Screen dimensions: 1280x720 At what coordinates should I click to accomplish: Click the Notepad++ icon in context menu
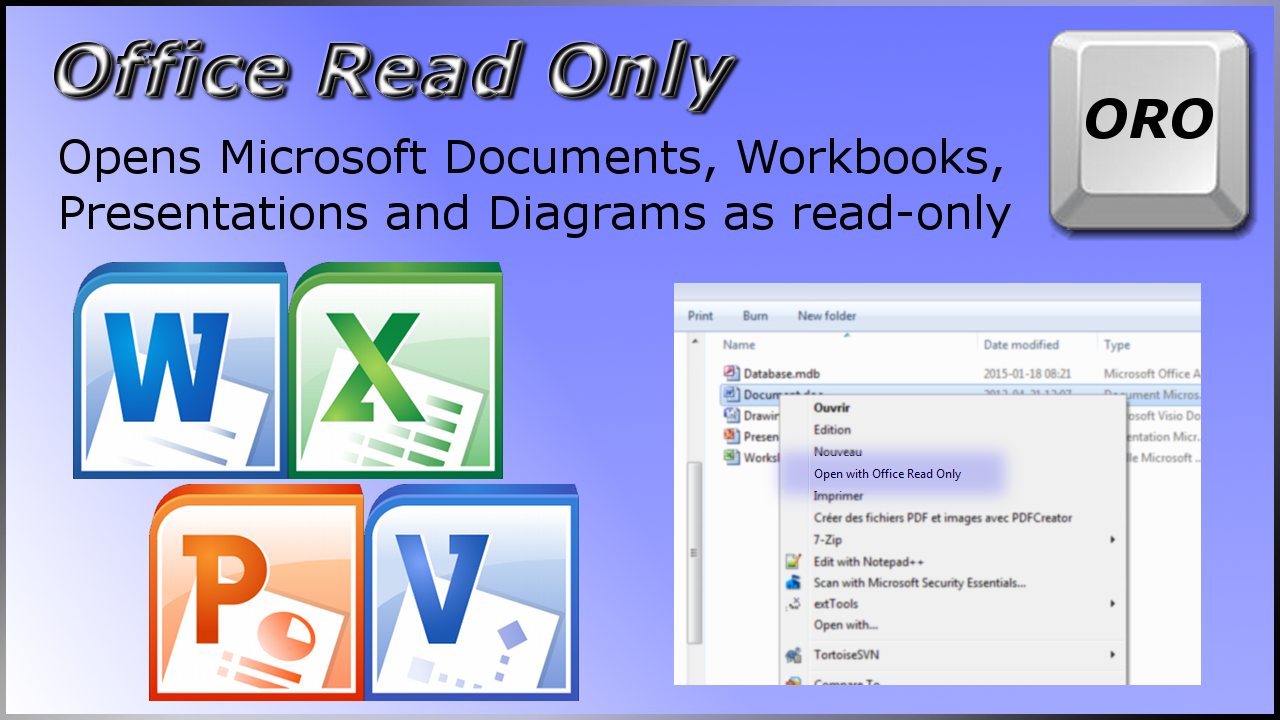[794, 561]
